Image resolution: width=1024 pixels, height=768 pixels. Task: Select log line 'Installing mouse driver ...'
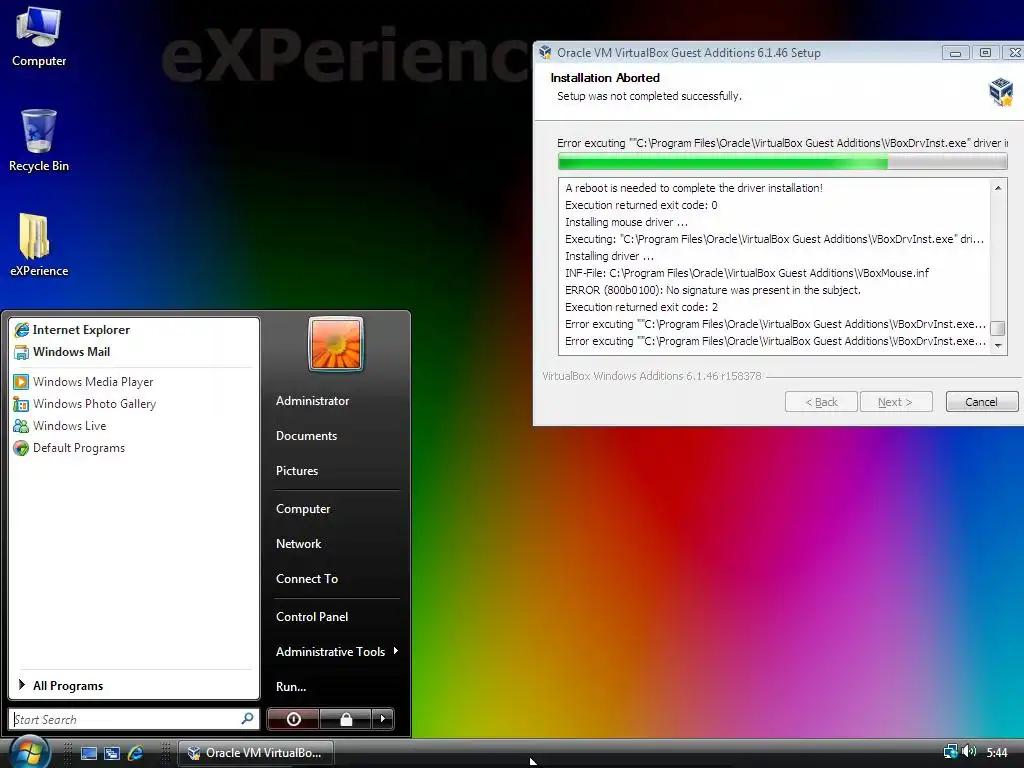point(626,222)
